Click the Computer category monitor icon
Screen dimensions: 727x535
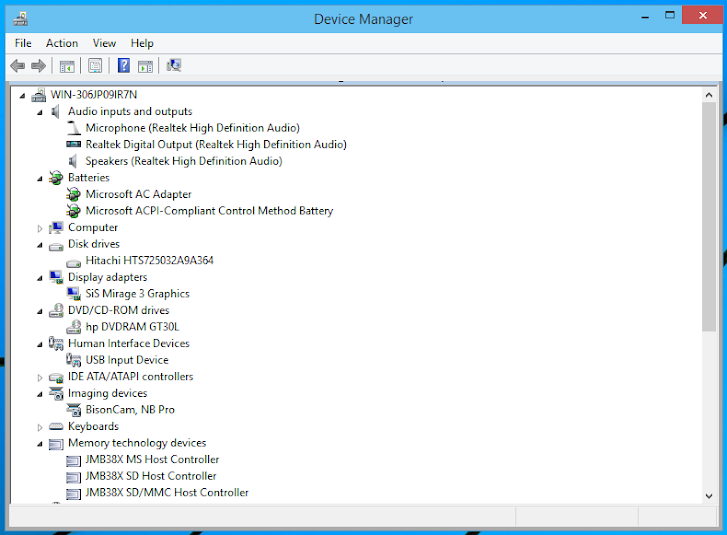click(56, 228)
